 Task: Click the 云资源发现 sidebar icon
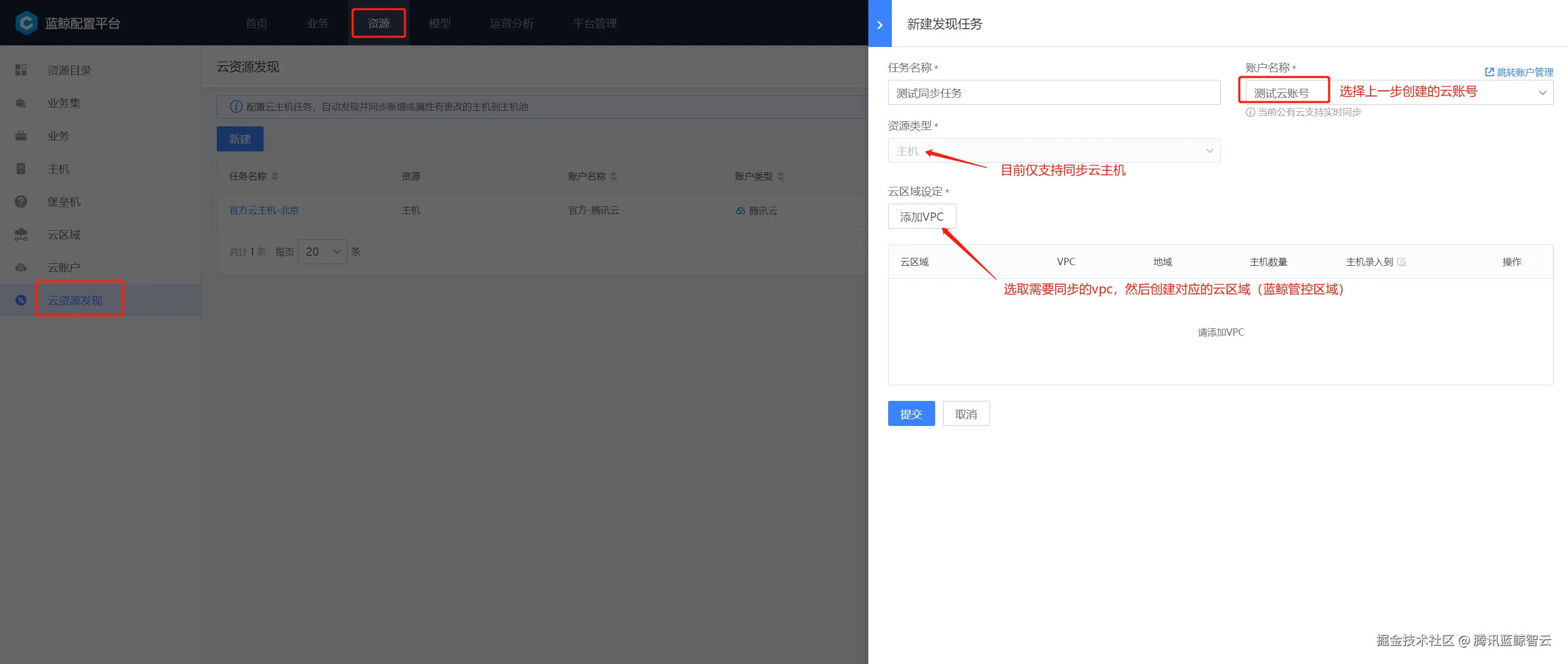[x=21, y=300]
